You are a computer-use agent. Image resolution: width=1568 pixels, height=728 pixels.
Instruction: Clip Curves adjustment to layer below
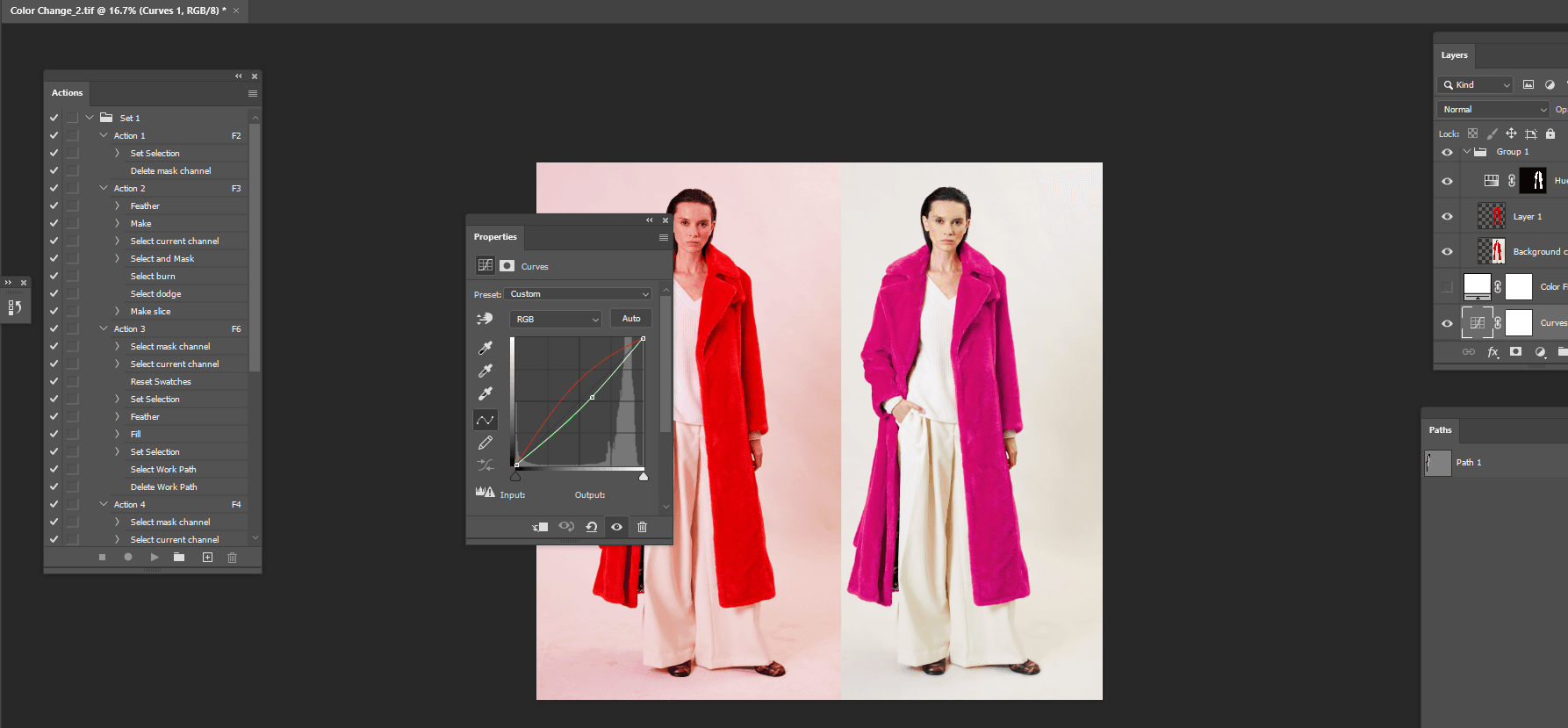(540, 527)
